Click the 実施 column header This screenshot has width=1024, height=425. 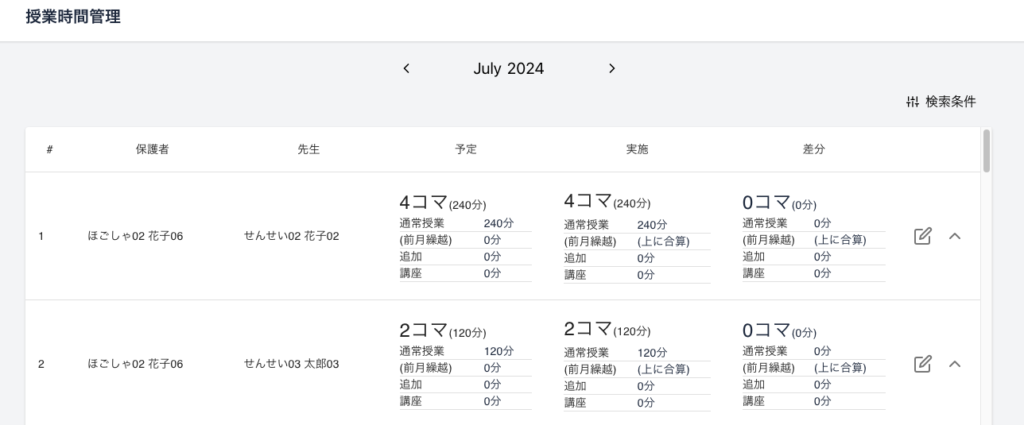point(637,149)
